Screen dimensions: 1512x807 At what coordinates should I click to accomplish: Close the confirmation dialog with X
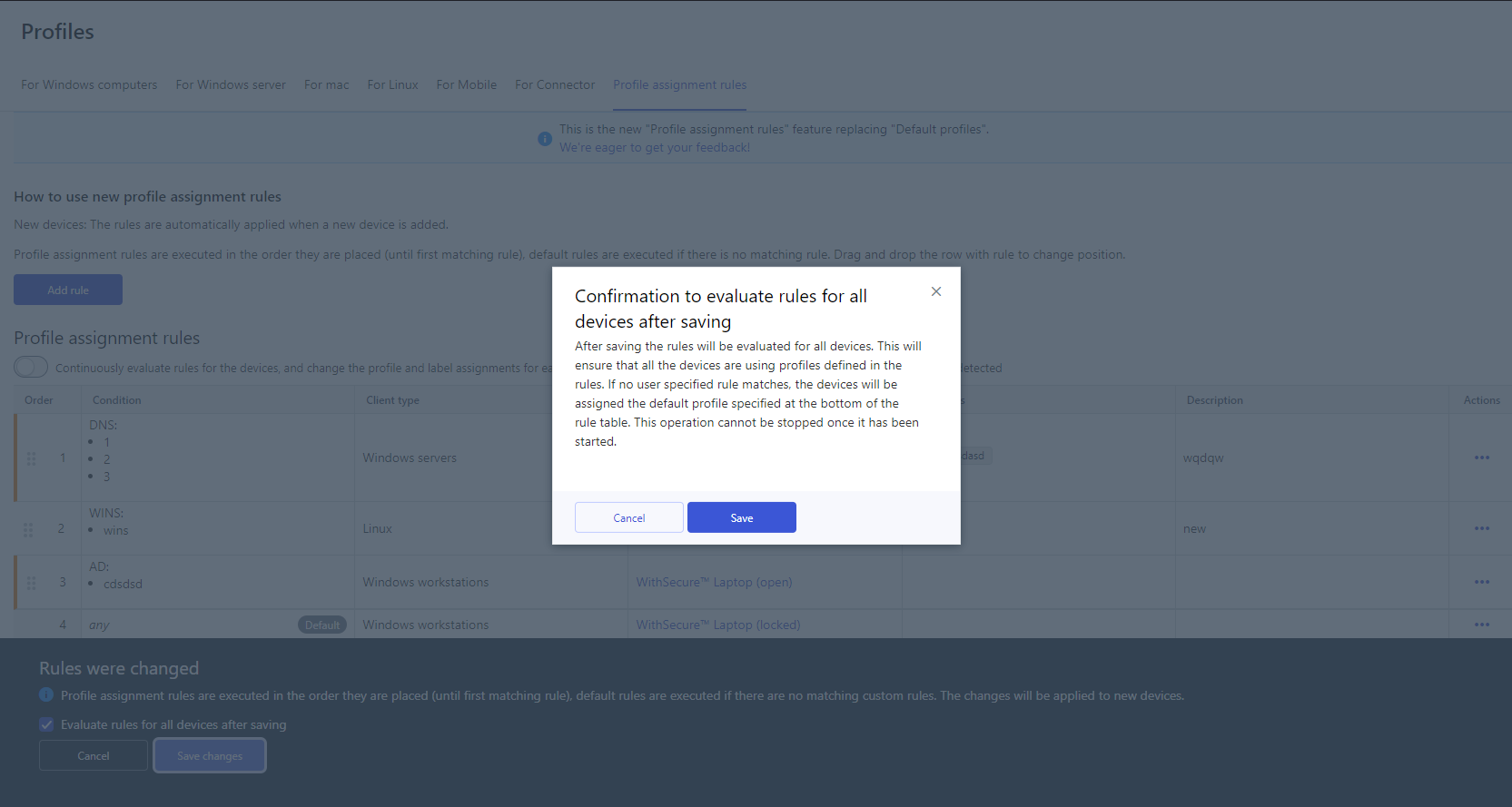[x=936, y=291]
